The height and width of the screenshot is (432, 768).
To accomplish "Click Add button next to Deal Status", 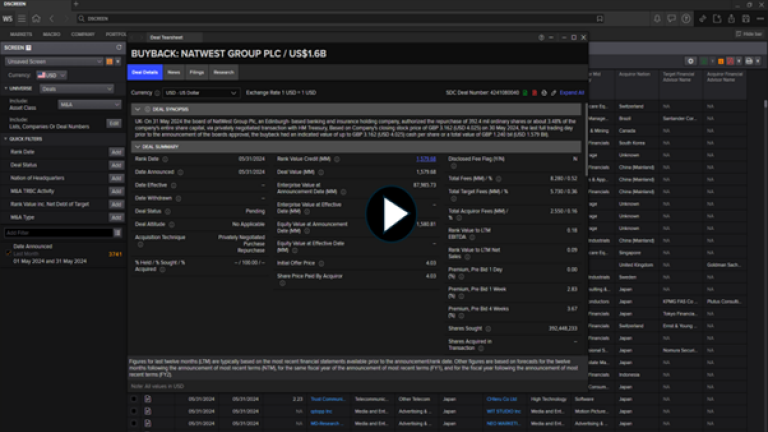I will click(x=115, y=165).
